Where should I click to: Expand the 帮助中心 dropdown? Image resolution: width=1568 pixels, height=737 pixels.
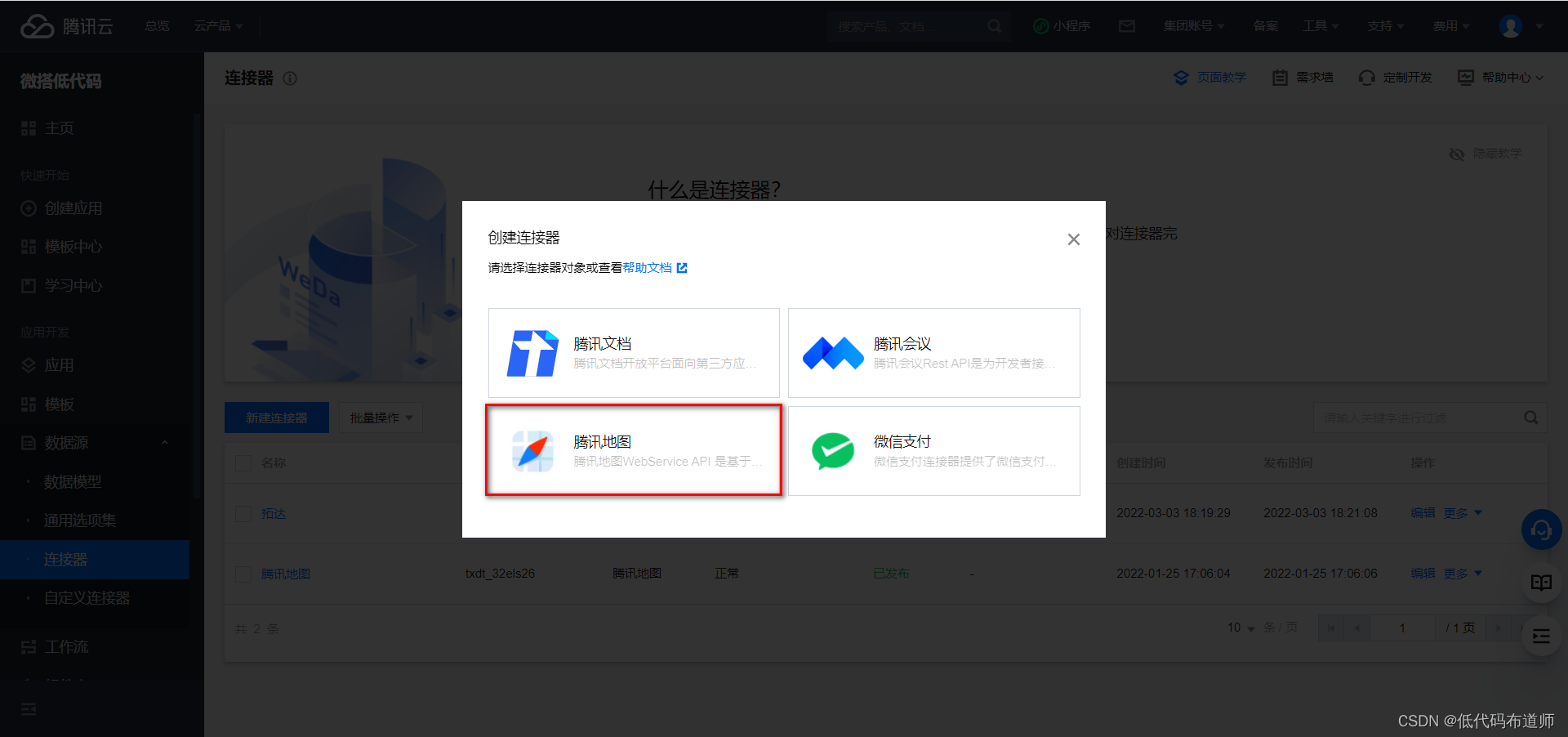click(x=1501, y=78)
